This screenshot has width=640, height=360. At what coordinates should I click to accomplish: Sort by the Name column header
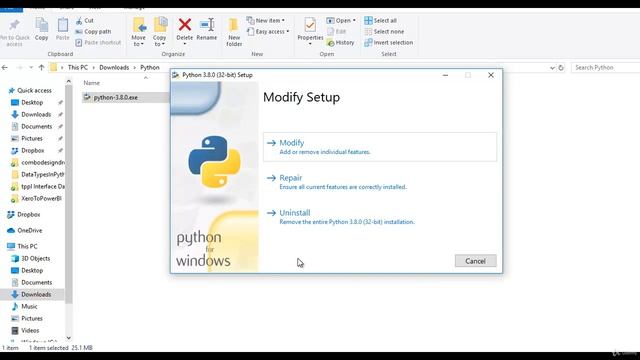tap(91, 83)
